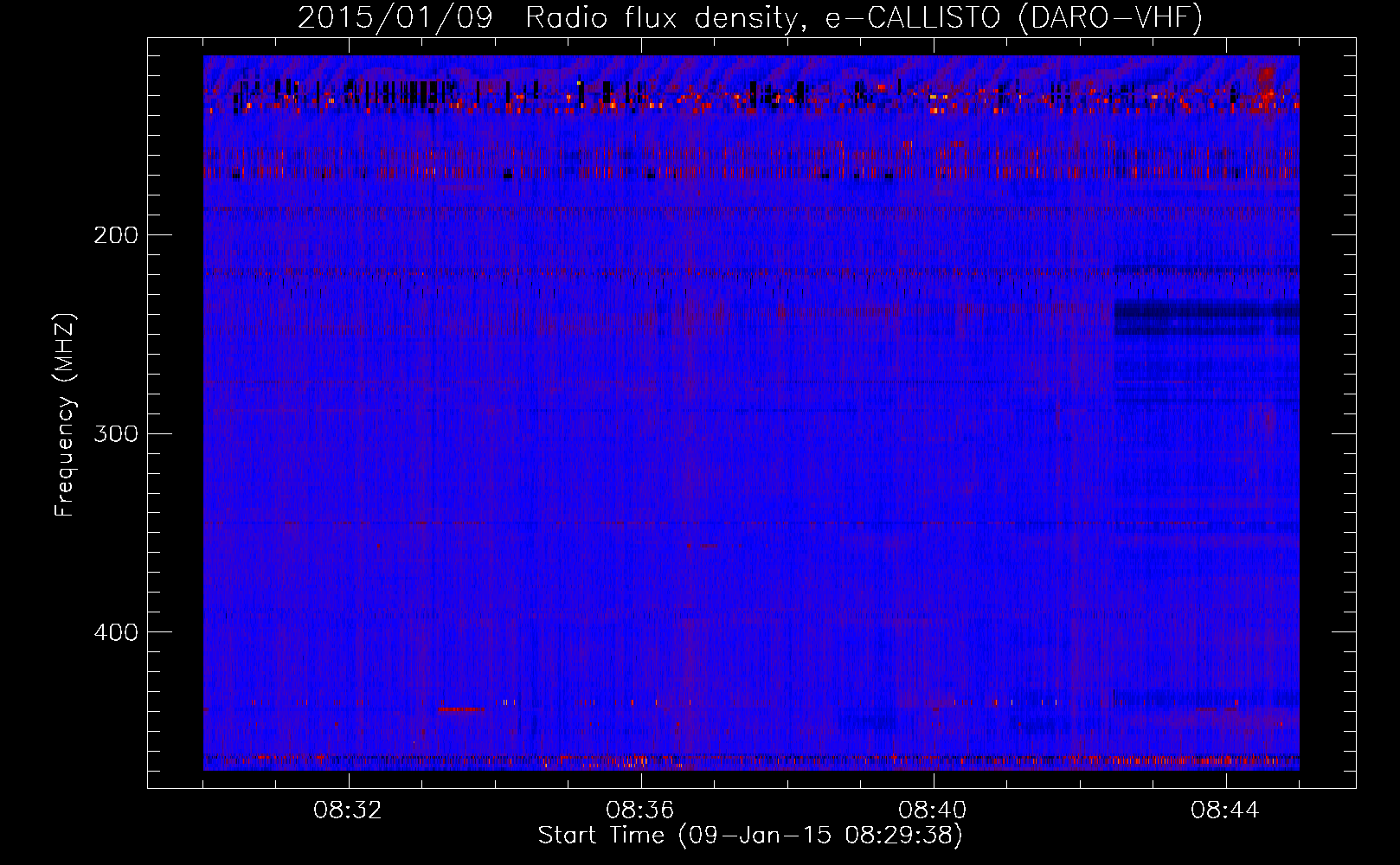Select the "Frequency (MHZ)" y-axis label
This screenshot has height=865, width=1400.
65,415
